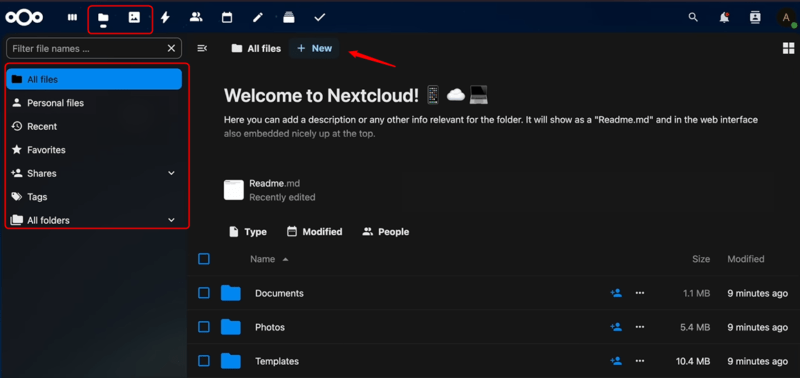The image size is (800, 378).
Task: Open the Photos app icon
Action: (134, 17)
